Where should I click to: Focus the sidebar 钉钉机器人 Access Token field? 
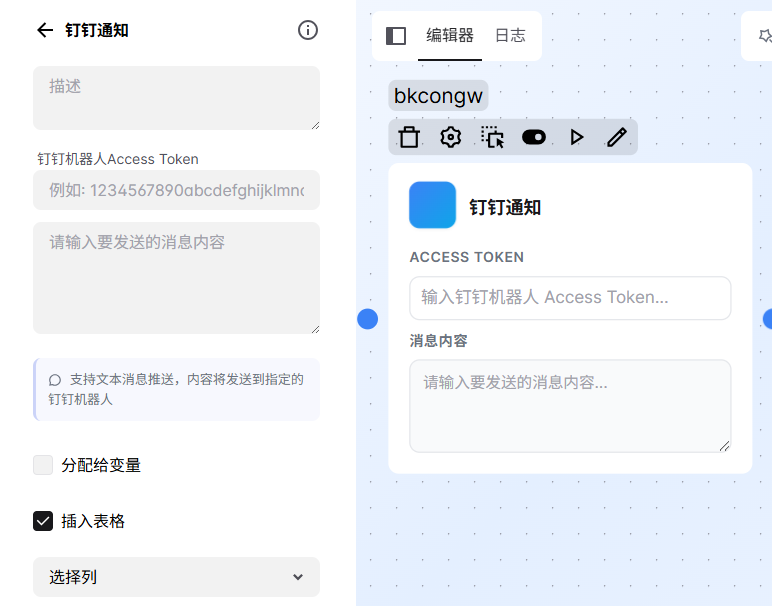coord(176,190)
